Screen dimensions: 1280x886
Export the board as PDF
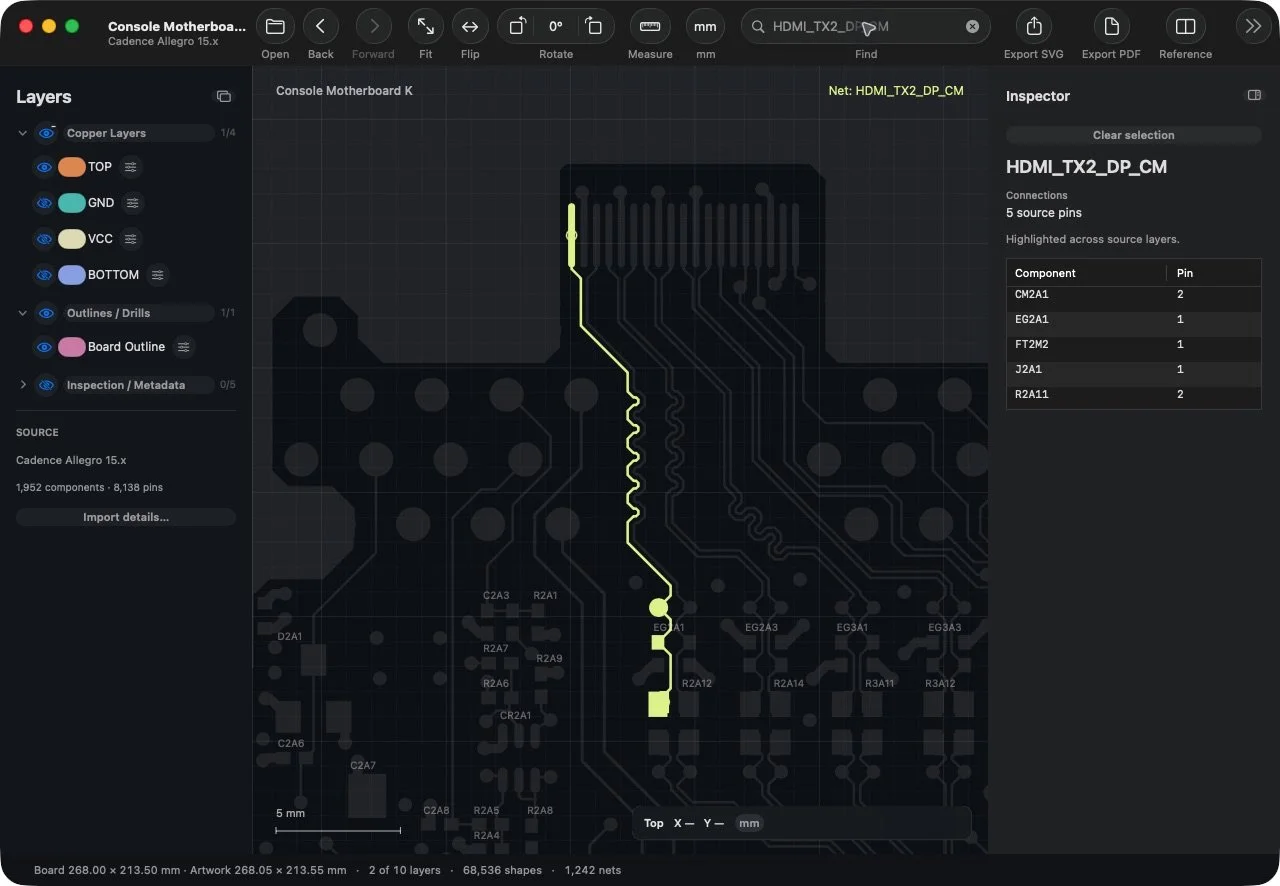[1111, 27]
